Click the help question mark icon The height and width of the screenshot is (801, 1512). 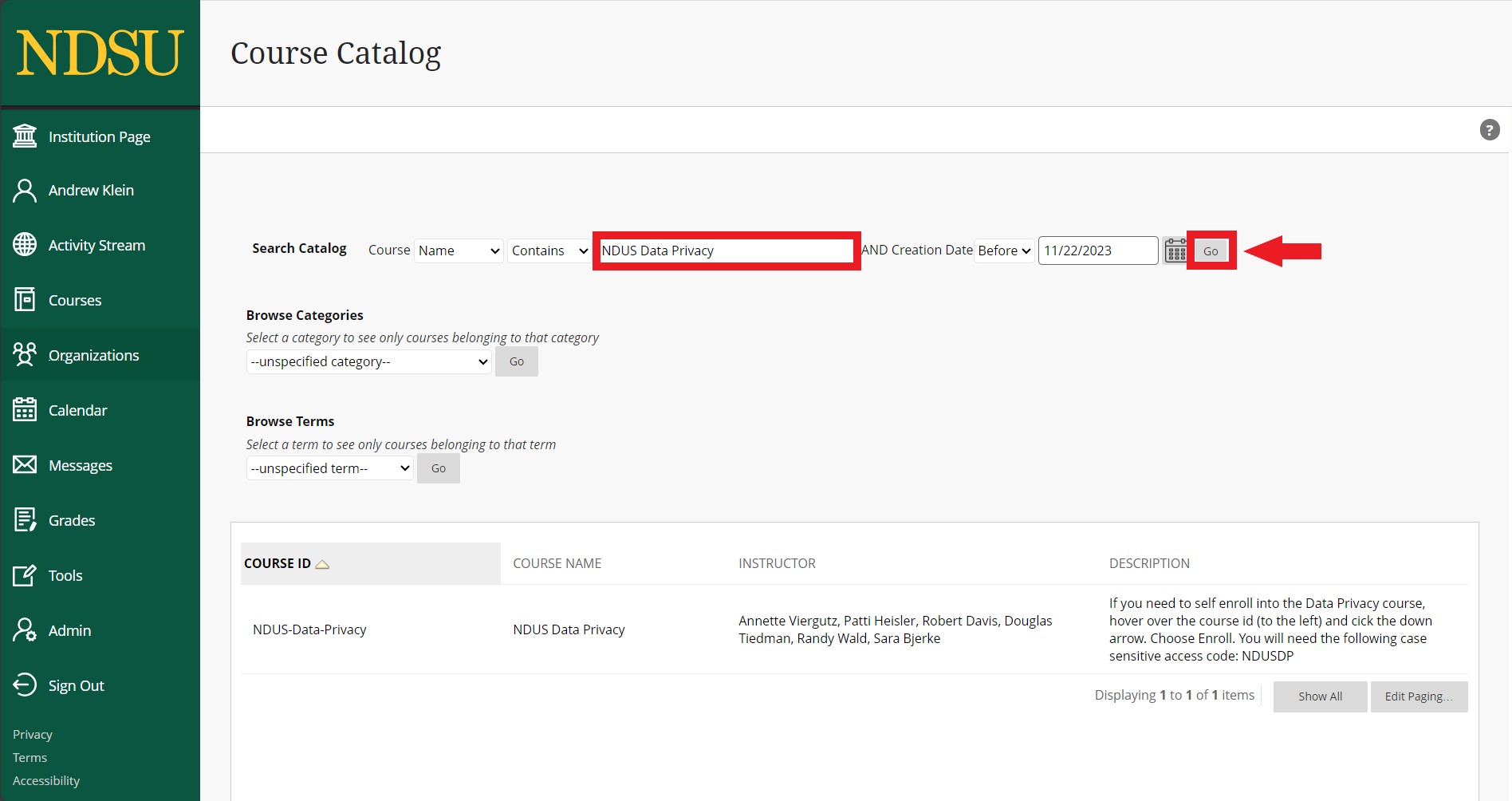click(x=1489, y=130)
